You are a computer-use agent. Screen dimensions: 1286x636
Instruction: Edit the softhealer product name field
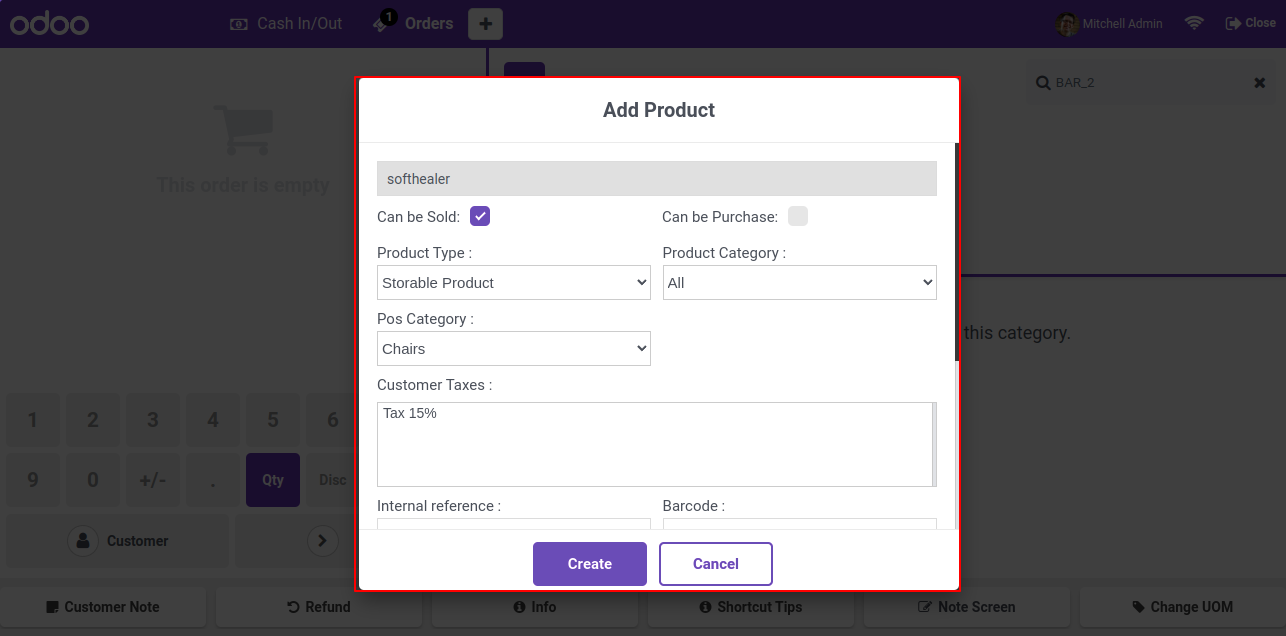point(657,179)
